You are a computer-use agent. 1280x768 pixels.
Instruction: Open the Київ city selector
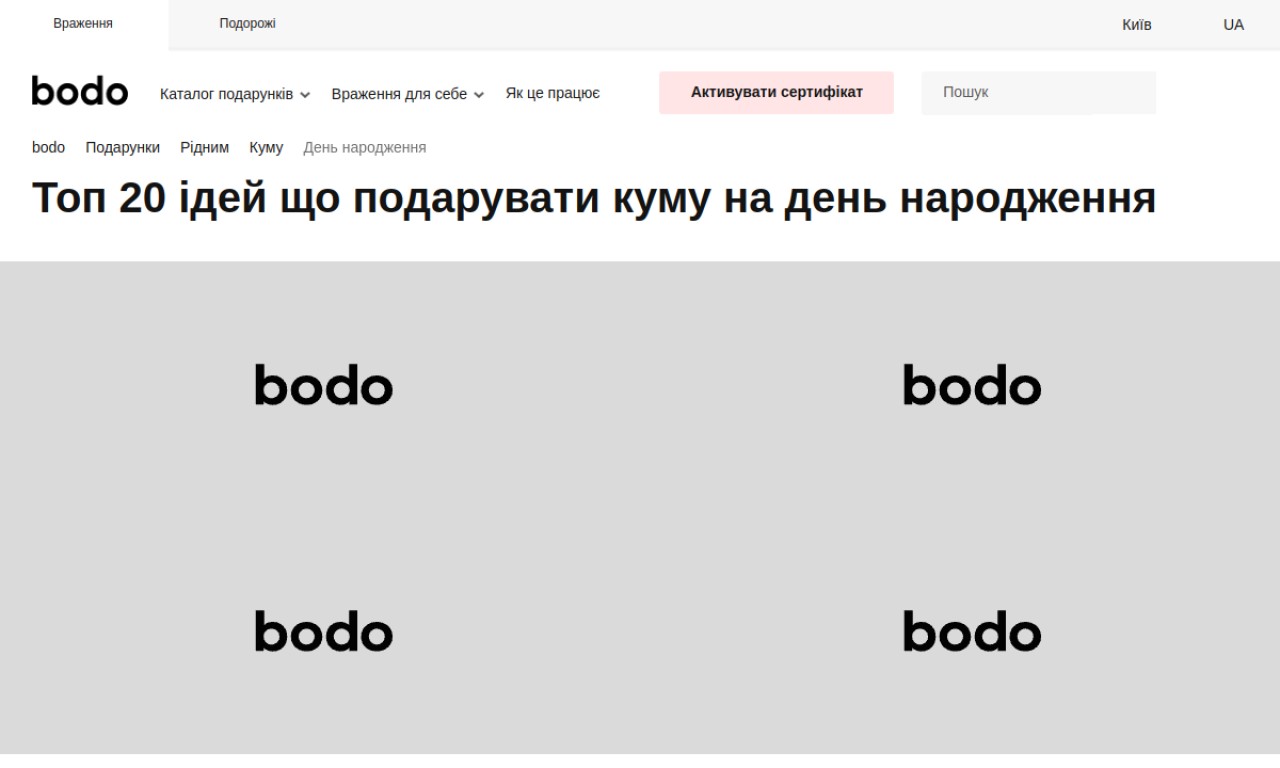tap(1137, 25)
